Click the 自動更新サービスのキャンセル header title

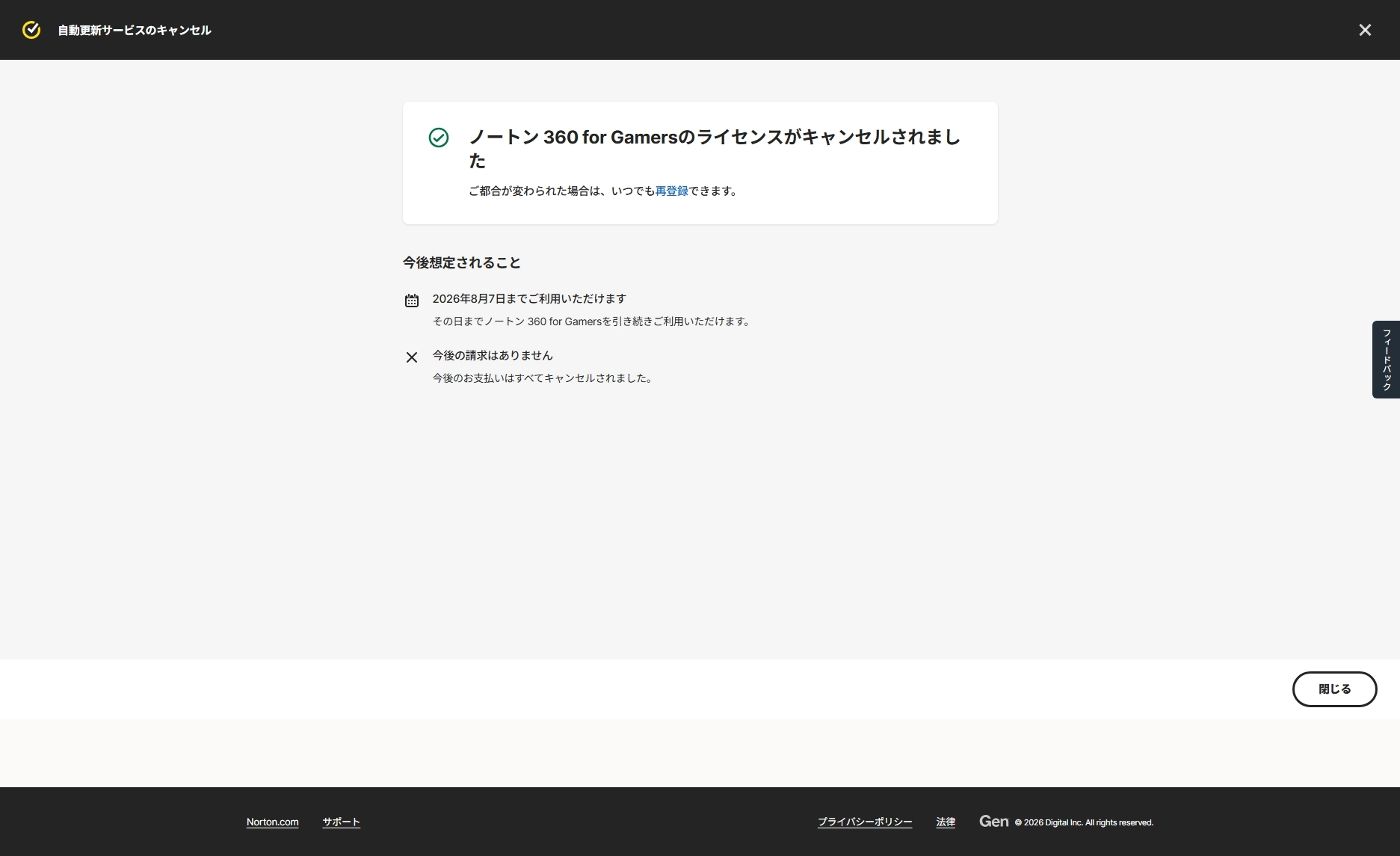135,31
